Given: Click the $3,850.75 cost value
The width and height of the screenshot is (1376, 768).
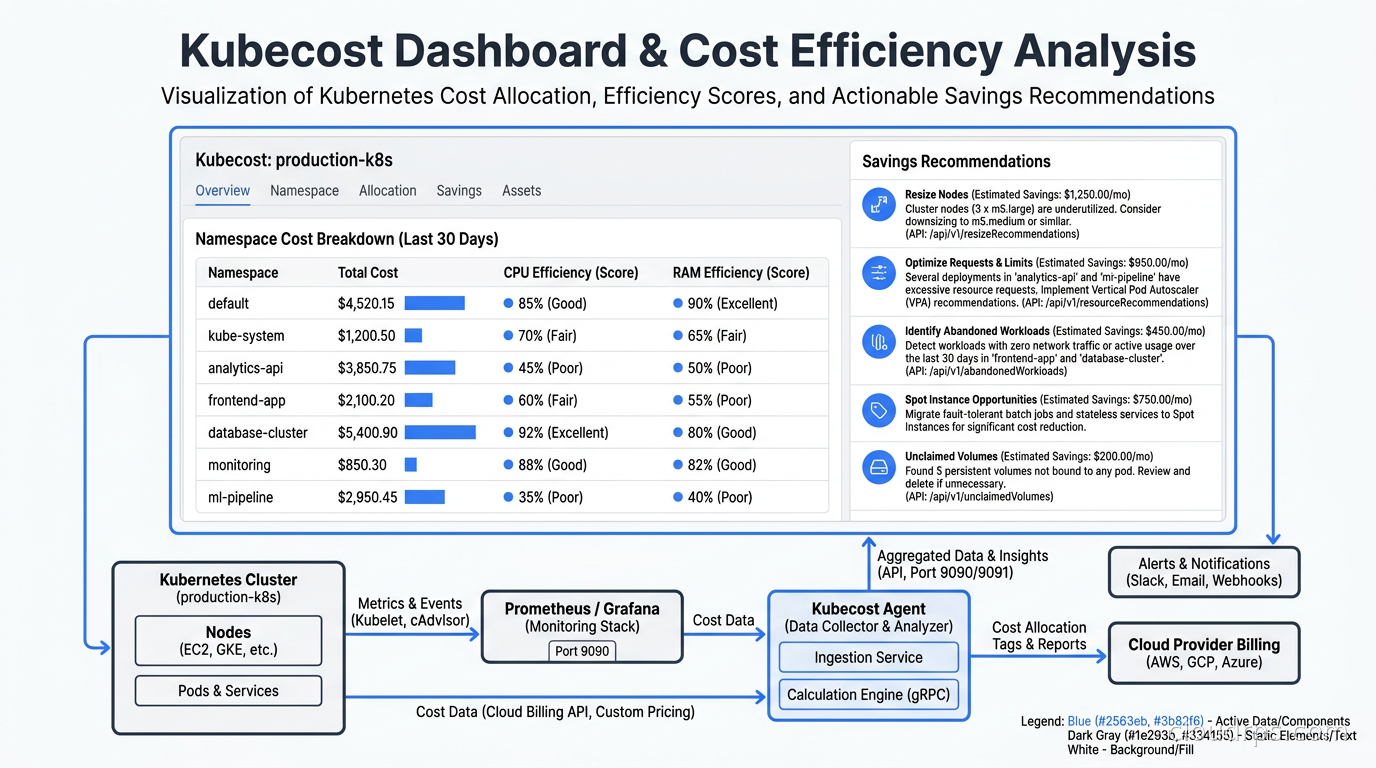Looking at the screenshot, I should click(367, 368).
